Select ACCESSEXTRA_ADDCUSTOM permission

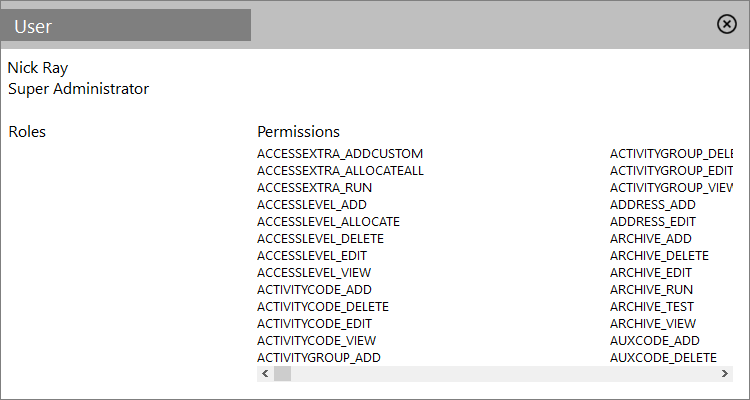[x=340, y=154]
